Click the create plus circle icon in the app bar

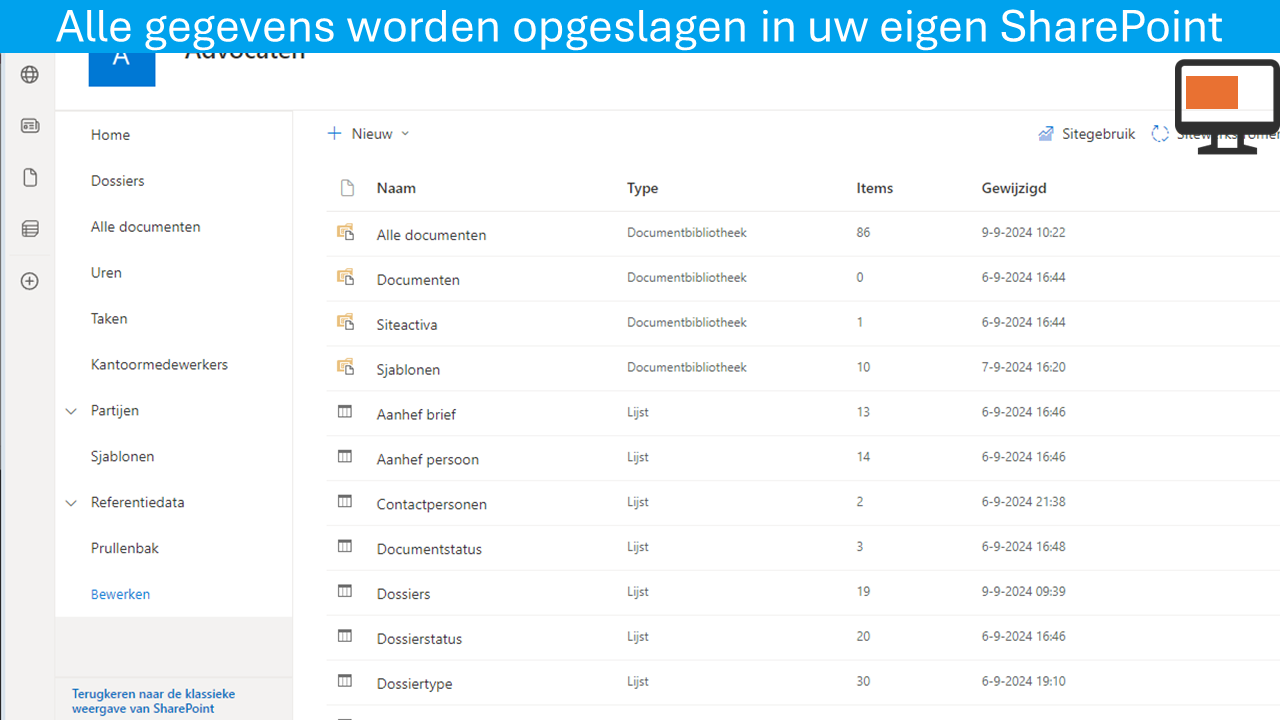click(30, 281)
